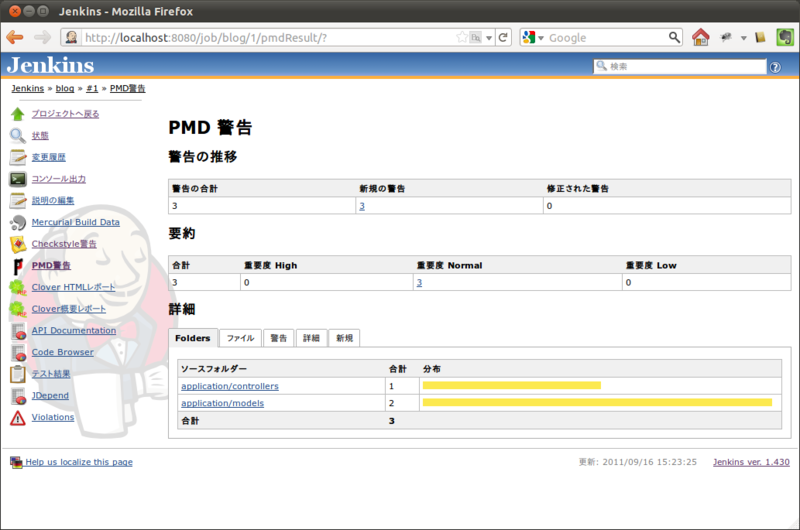Screen dimensions: 800x530
Task: Focus the Jenkins search box
Action: tap(680, 66)
